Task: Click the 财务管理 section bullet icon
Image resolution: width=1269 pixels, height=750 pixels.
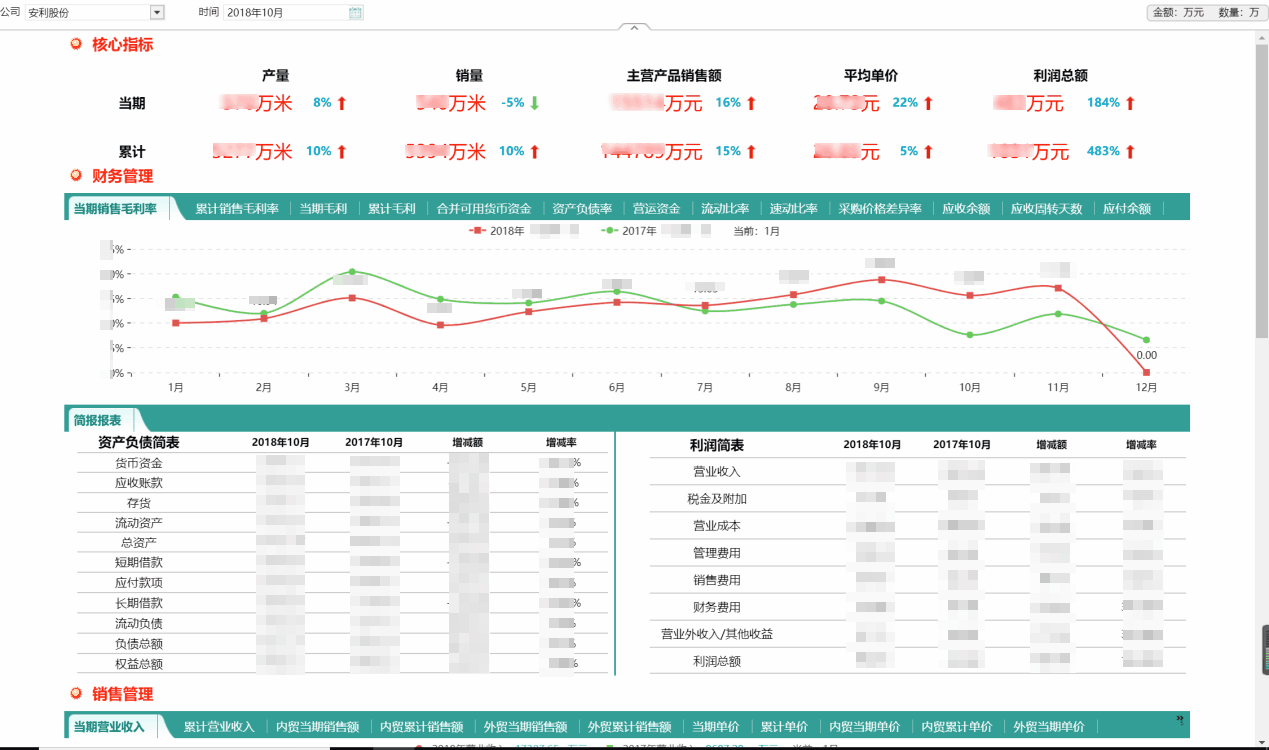Action: pos(76,176)
